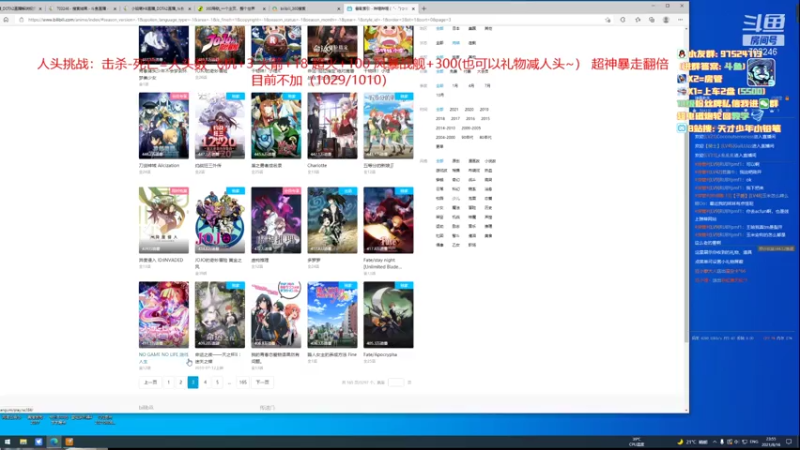
Task: Open the Alicization anime poster
Action: [164, 126]
